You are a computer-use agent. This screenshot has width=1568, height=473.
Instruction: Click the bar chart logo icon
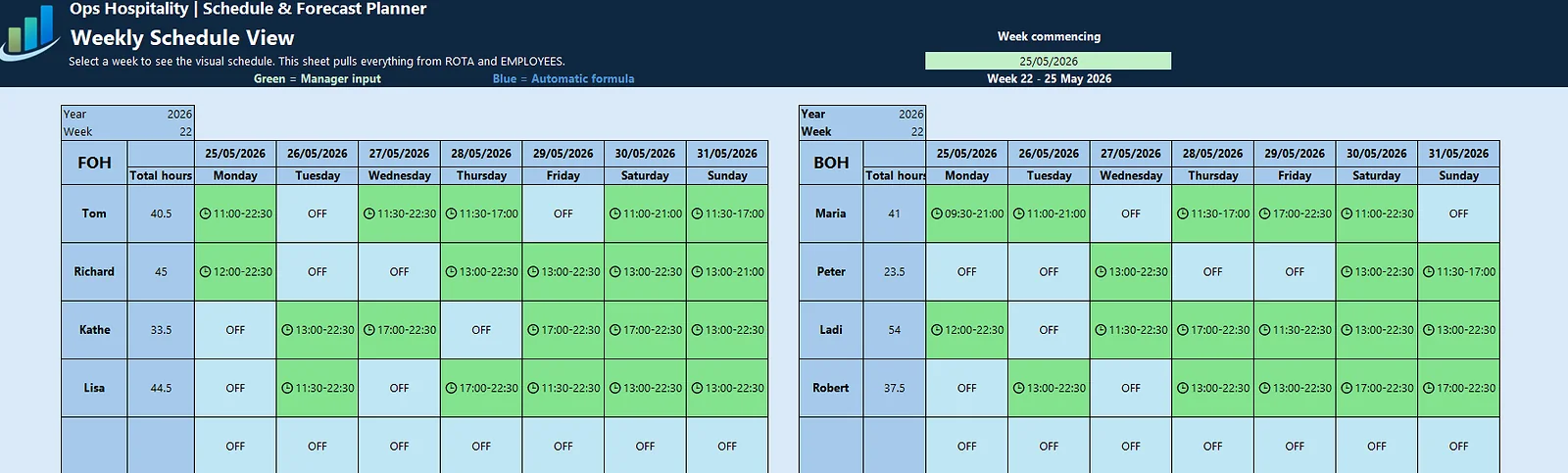[29, 31]
